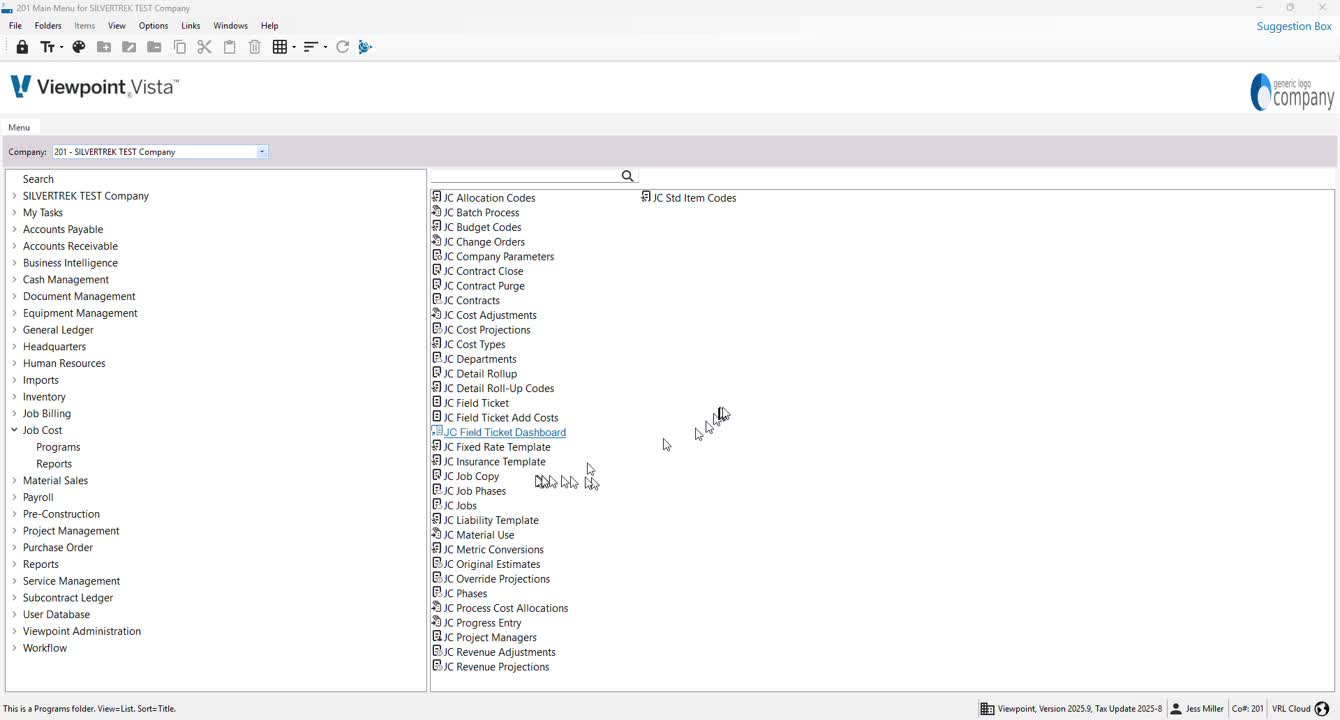Open the Windows menu
The height and width of the screenshot is (720, 1340).
coord(230,26)
